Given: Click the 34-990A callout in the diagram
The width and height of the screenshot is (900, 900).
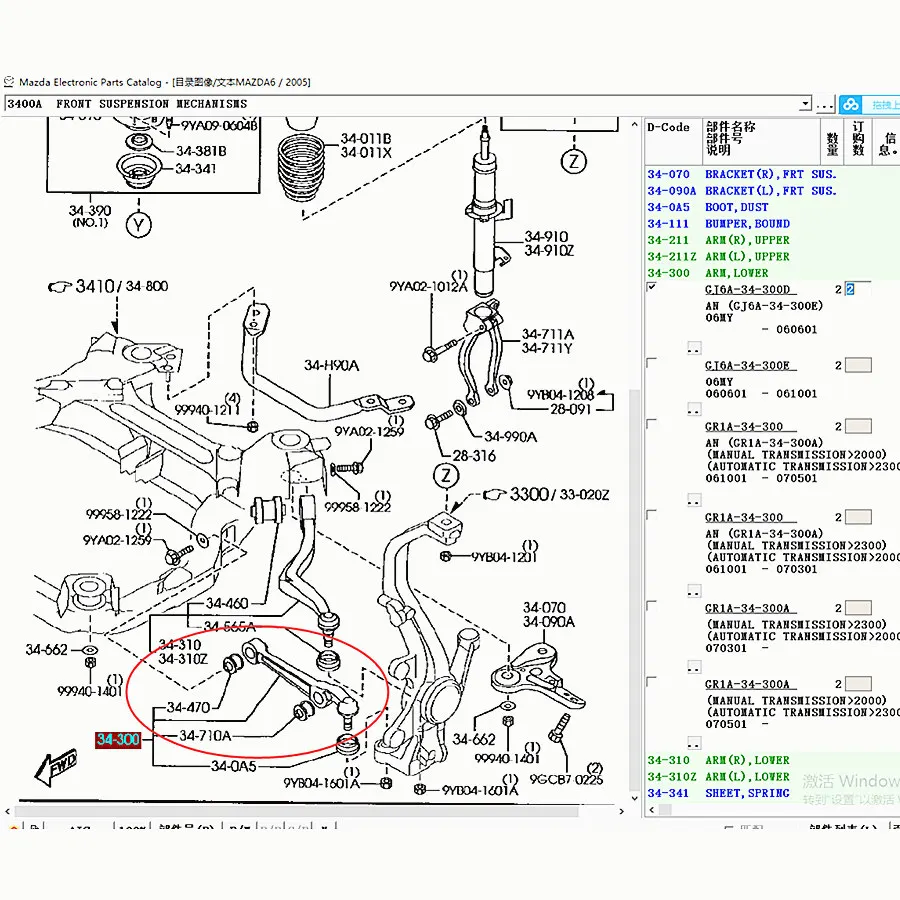Looking at the screenshot, I should (510, 437).
